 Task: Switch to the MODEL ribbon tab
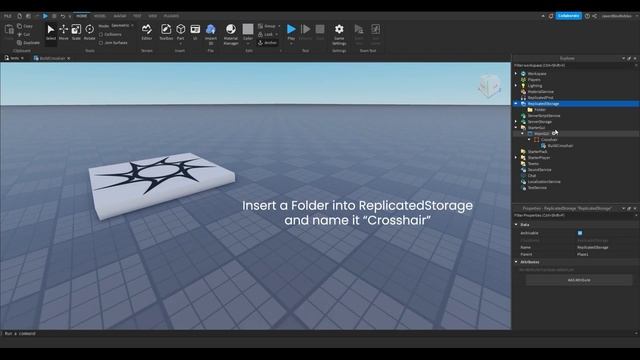click(x=100, y=16)
